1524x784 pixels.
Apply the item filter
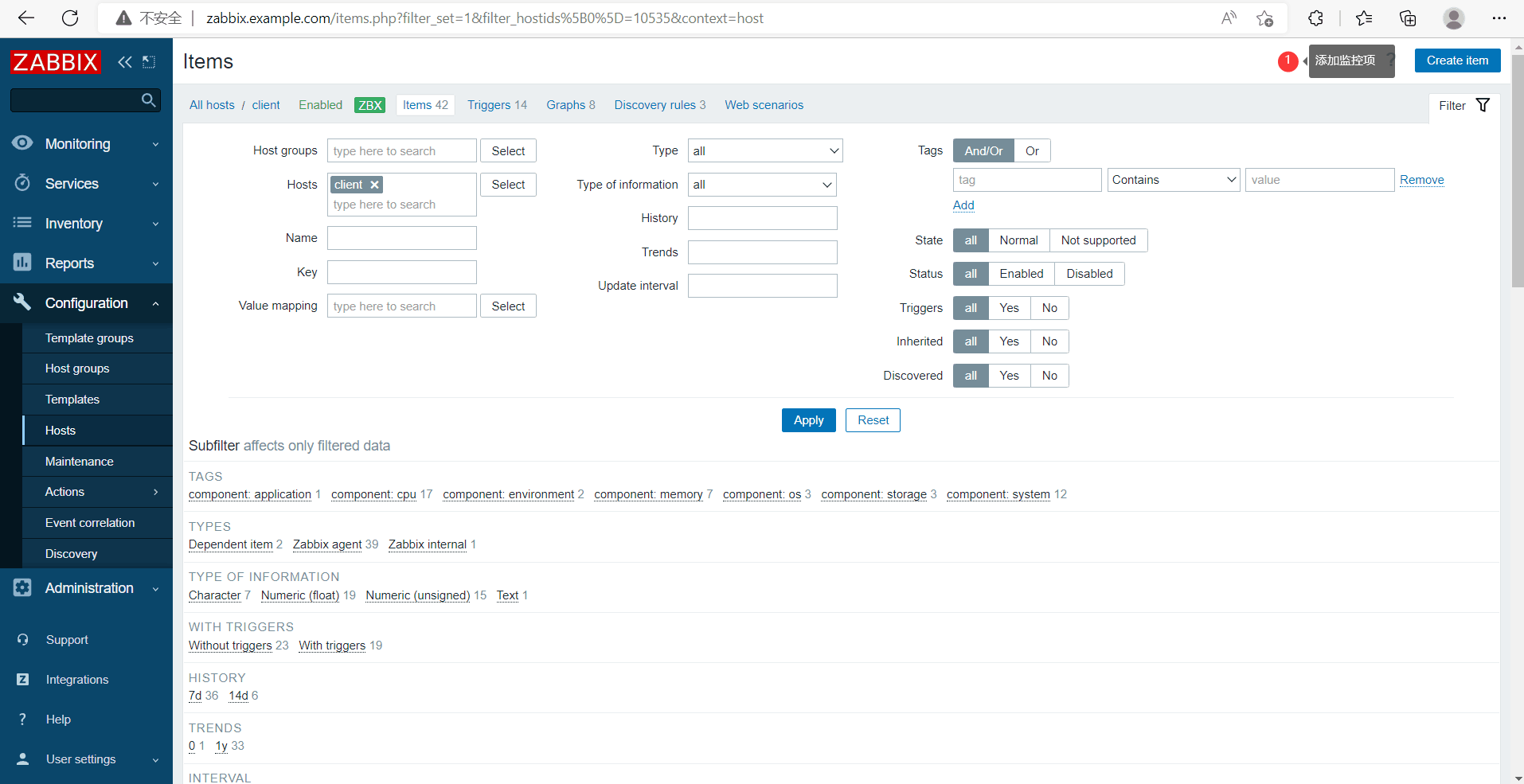(x=808, y=420)
